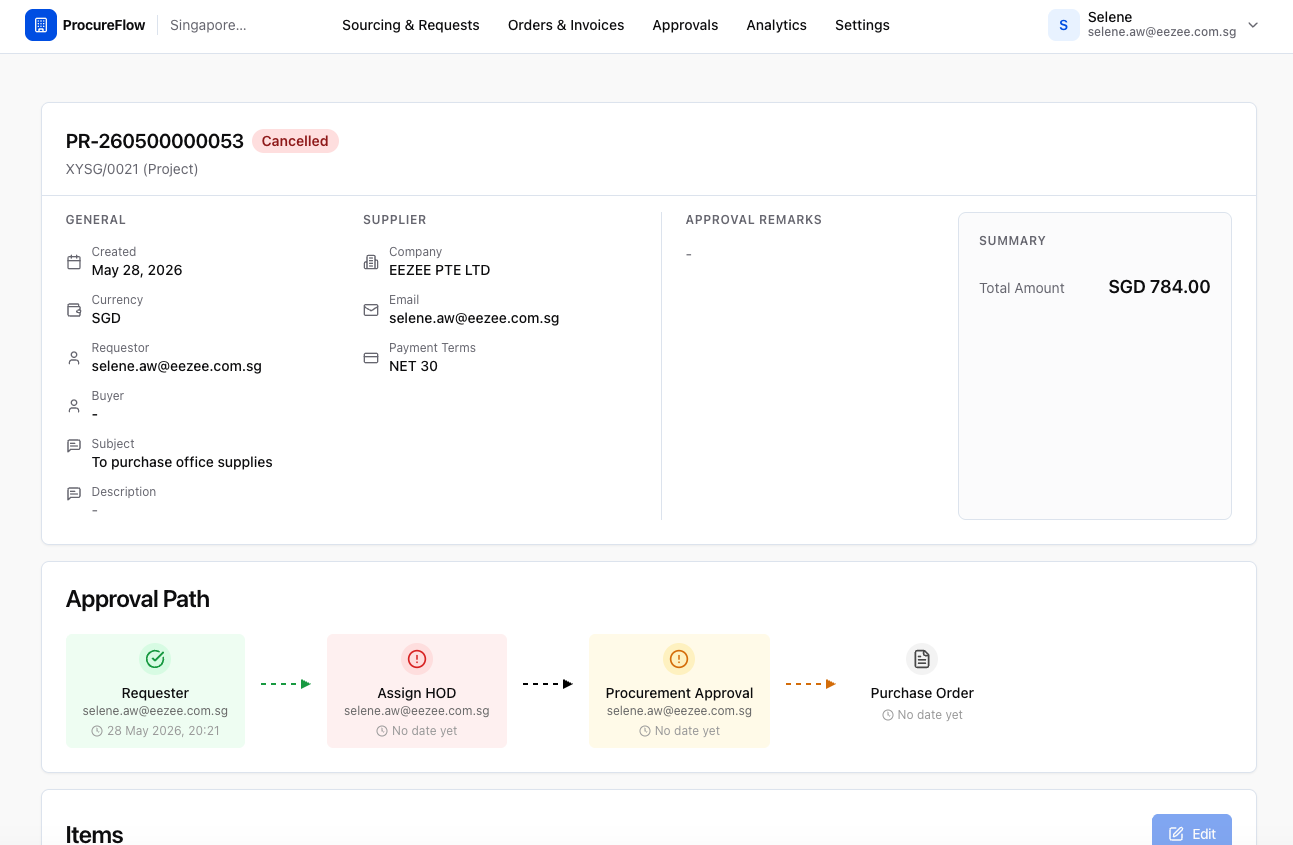Click the message icon beside Subject
This screenshot has width=1293, height=845.
coord(74,446)
